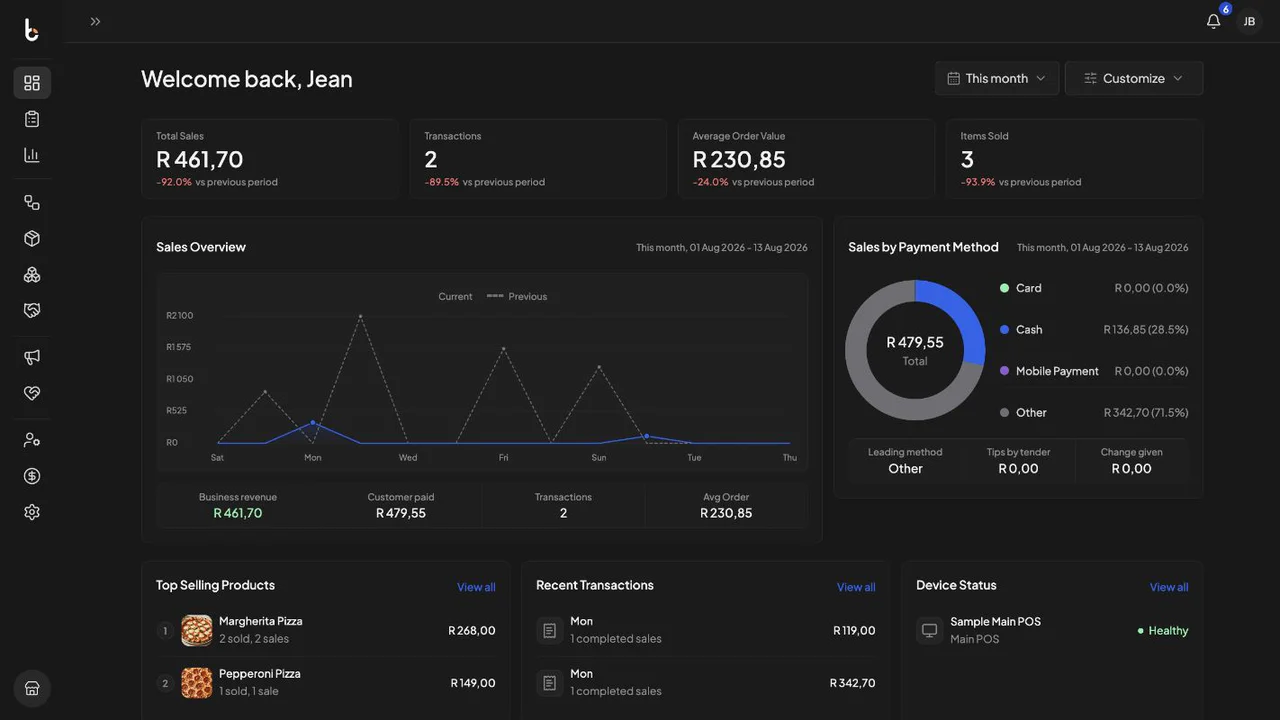Expand the sidebar with the double-chevron icon

95,21
